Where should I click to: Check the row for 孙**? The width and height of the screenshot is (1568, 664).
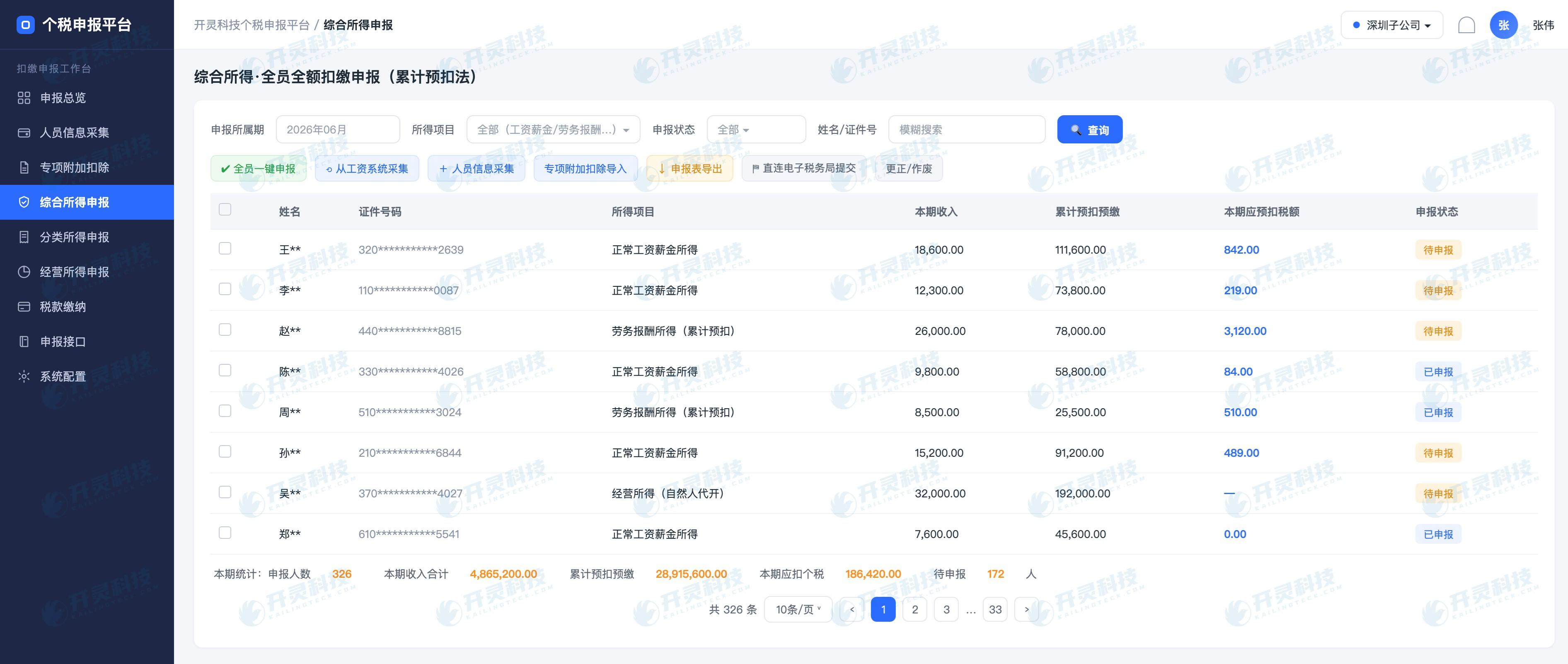coord(225,451)
